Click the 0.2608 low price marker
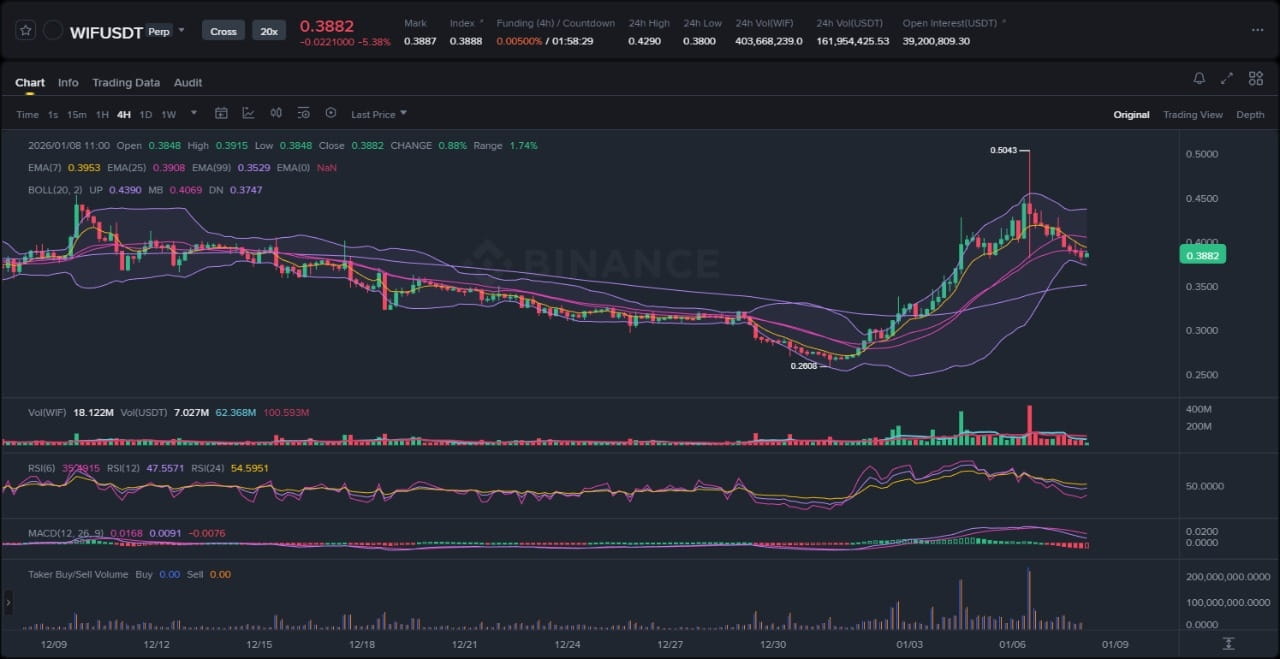The width and height of the screenshot is (1280, 659). click(x=803, y=366)
